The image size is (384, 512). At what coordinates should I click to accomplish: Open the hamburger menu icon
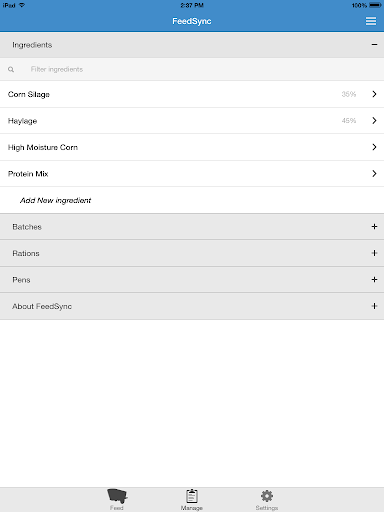[x=371, y=21]
